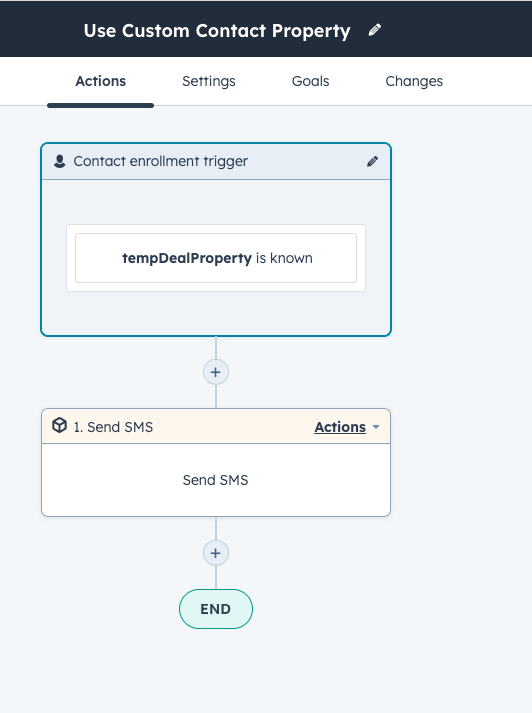Screen dimensions: 532x713
Task: View the Changes tab
Action: click(414, 81)
